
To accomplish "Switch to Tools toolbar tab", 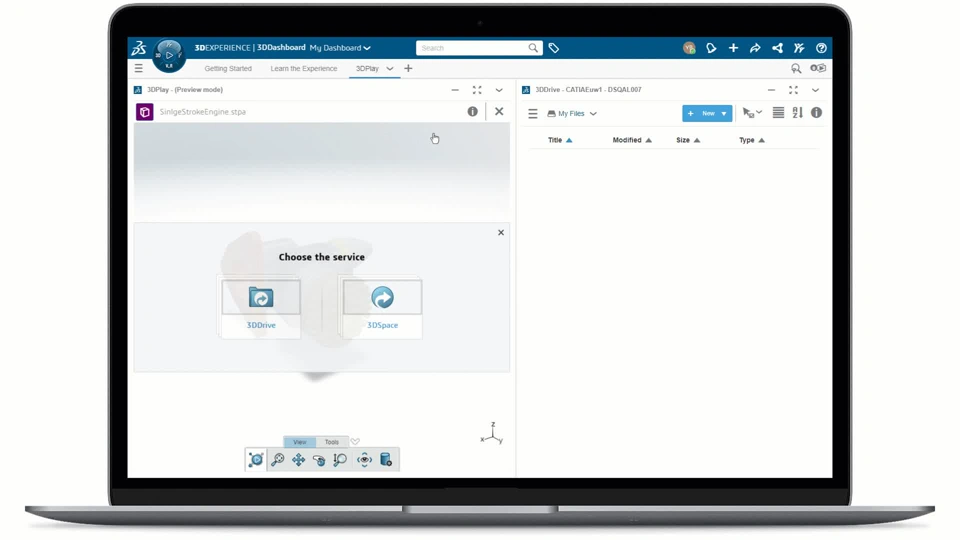I will click(332, 442).
